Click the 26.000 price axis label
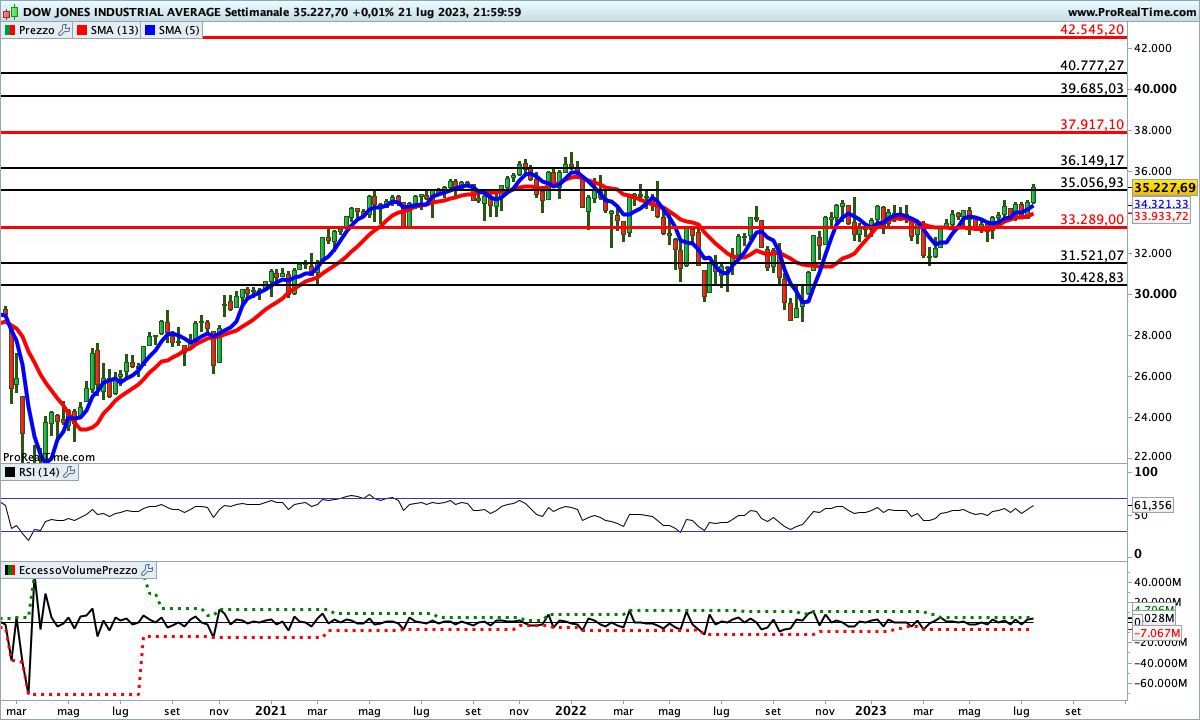The width and height of the screenshot is (1200, 720). [x=1153, y=376]
